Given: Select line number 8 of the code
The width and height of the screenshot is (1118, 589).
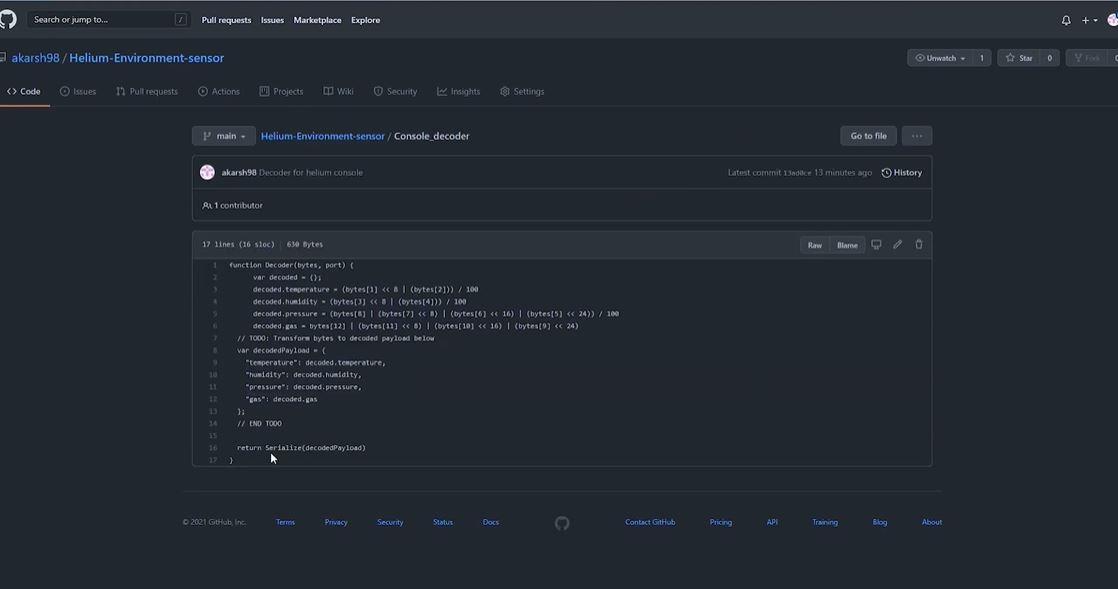Looking at the screenshot, I should pyautogui.click(x=215, y=351).
